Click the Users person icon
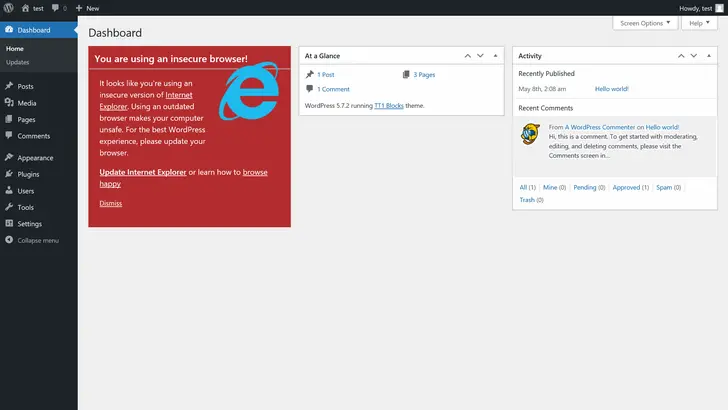The height and width of the screenshot is (410, 728). pyautogui.click(x=9, y=190)
